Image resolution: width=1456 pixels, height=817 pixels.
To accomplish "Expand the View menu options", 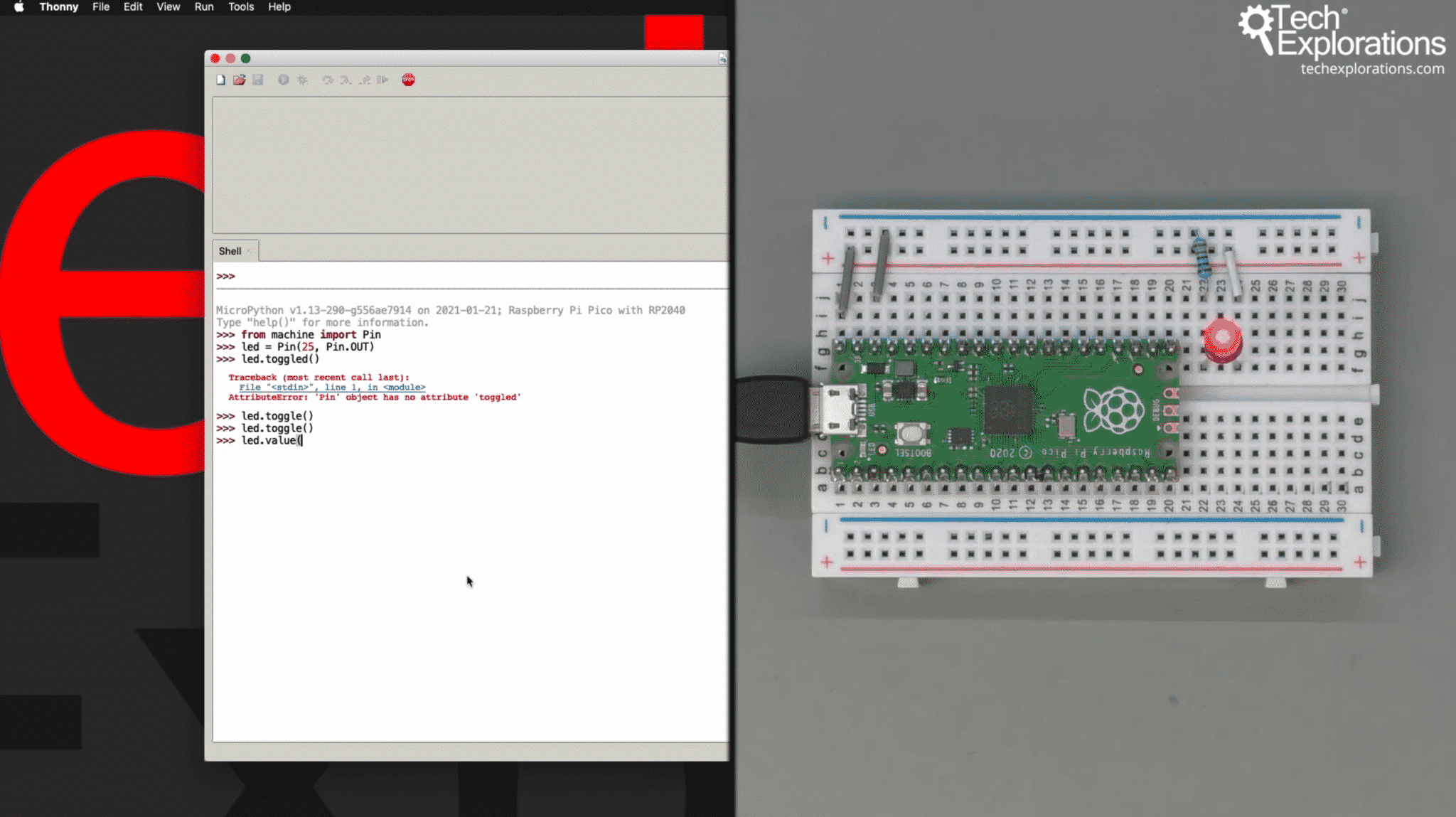I will pyautogui.click(x=168, y=7).
